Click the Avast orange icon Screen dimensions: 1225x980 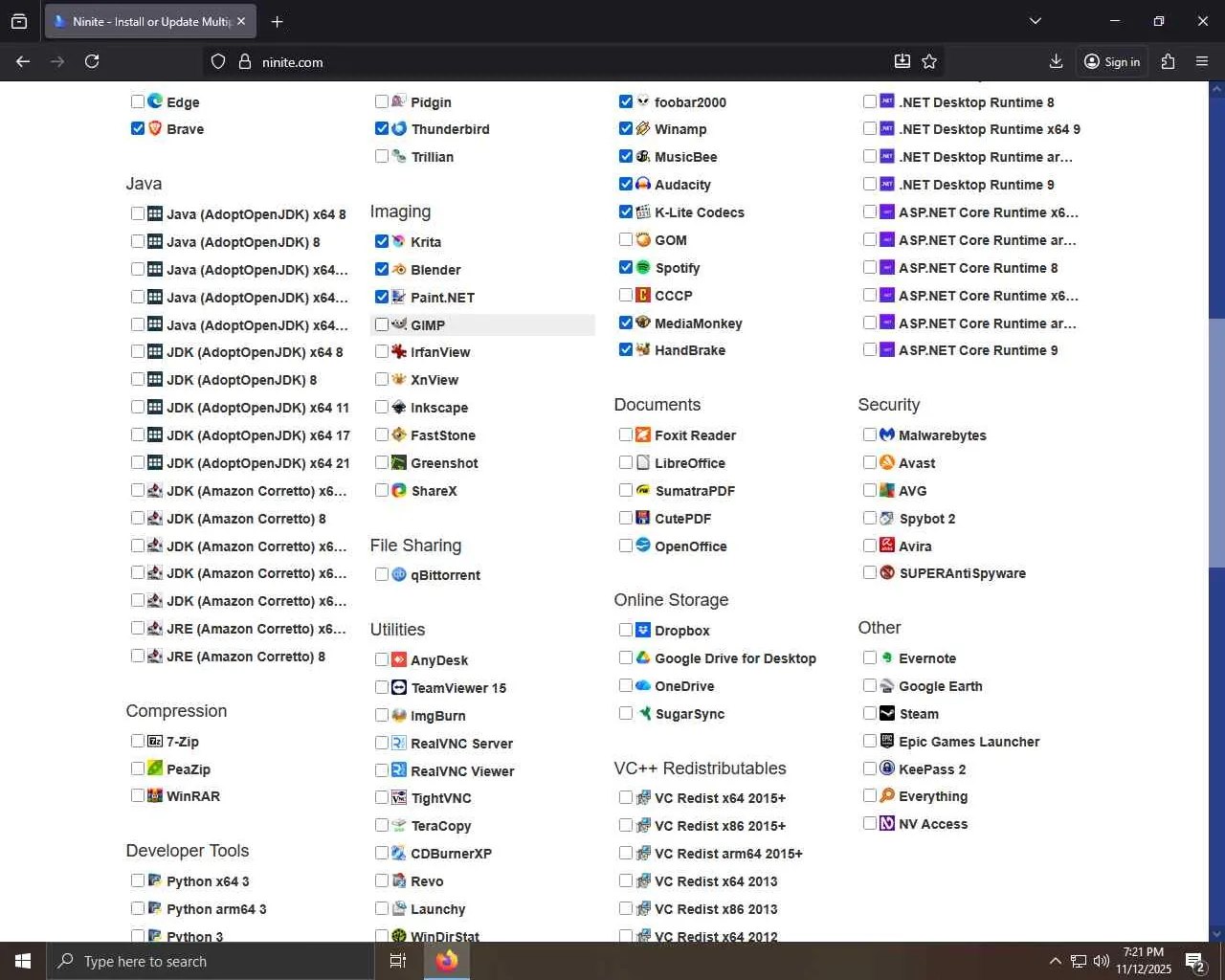[x=887, y=462]
